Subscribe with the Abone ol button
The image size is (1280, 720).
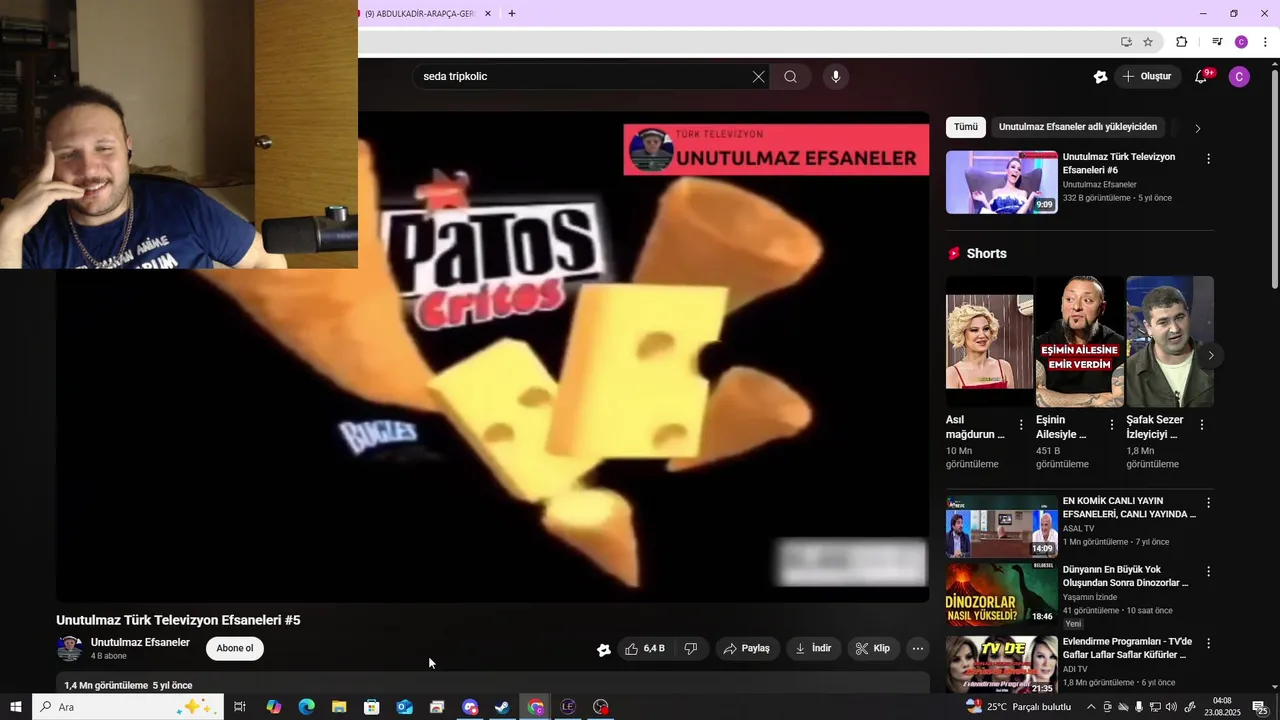235,648
